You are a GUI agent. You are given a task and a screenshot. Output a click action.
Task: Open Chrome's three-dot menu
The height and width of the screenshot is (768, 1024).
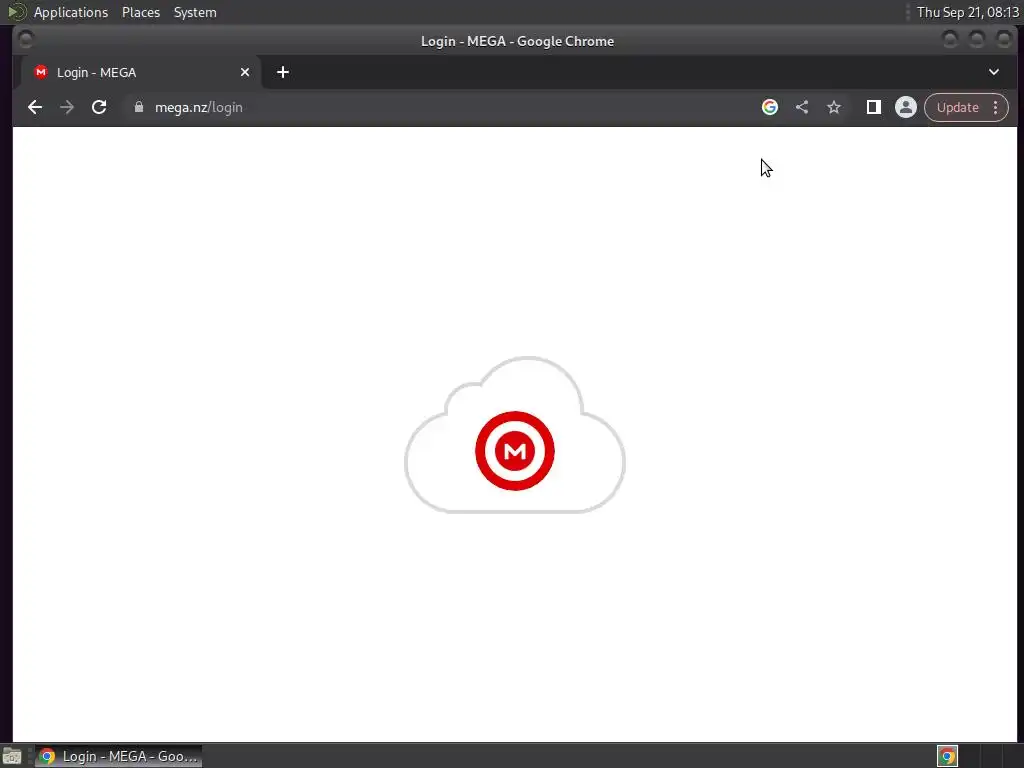[995, 107]
